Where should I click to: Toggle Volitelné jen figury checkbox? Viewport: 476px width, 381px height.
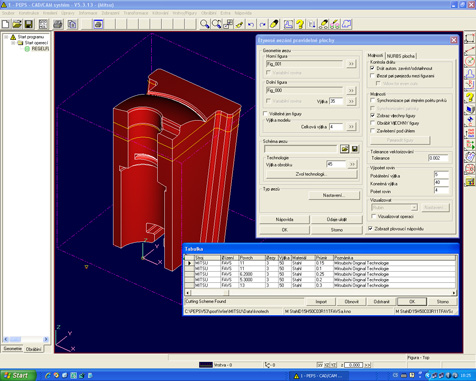coord(265,113)
